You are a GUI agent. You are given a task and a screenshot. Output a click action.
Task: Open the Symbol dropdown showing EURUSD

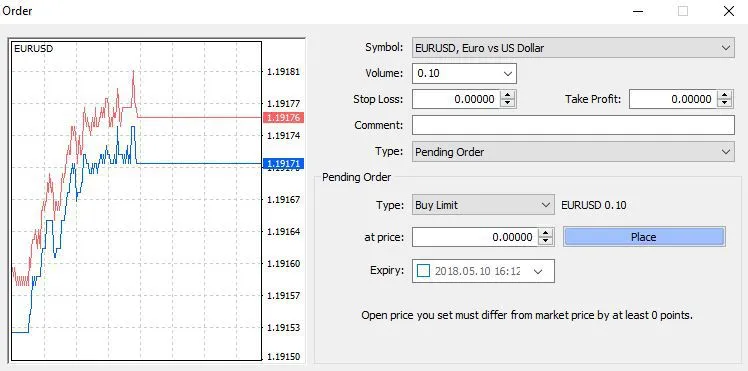(573, 48)
